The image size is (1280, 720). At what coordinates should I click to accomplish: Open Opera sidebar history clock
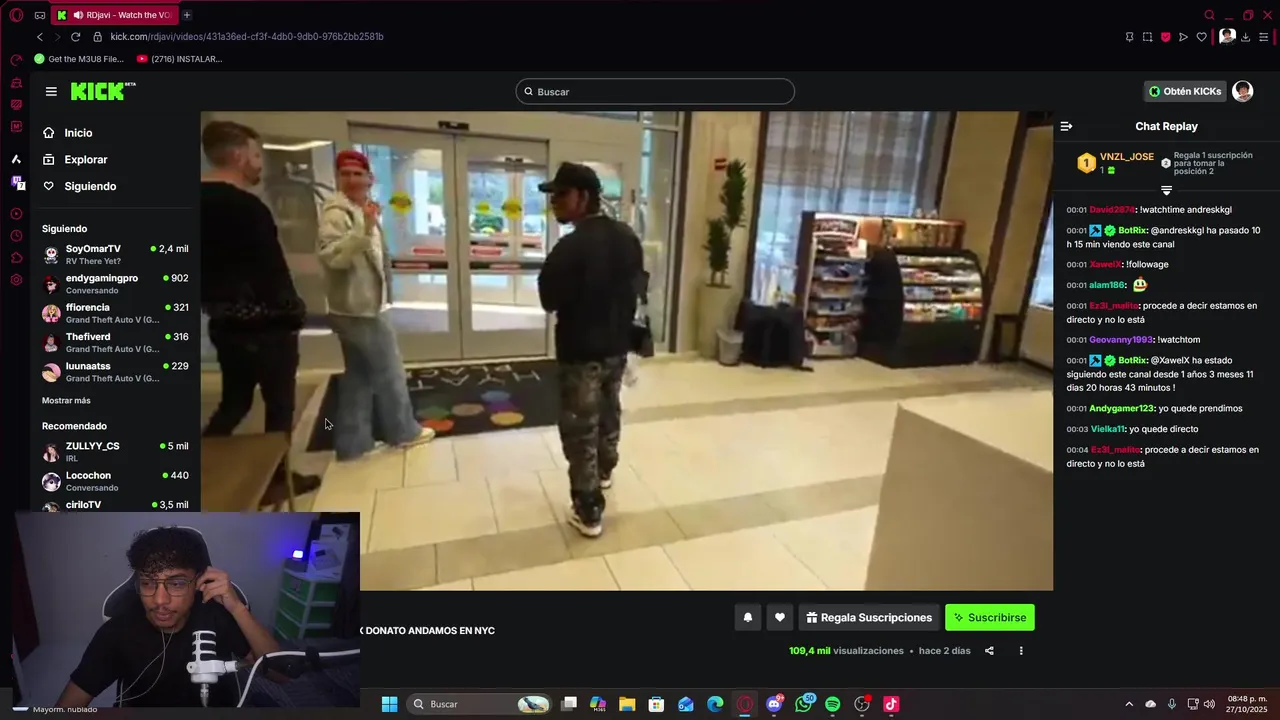tap(16, 236)
